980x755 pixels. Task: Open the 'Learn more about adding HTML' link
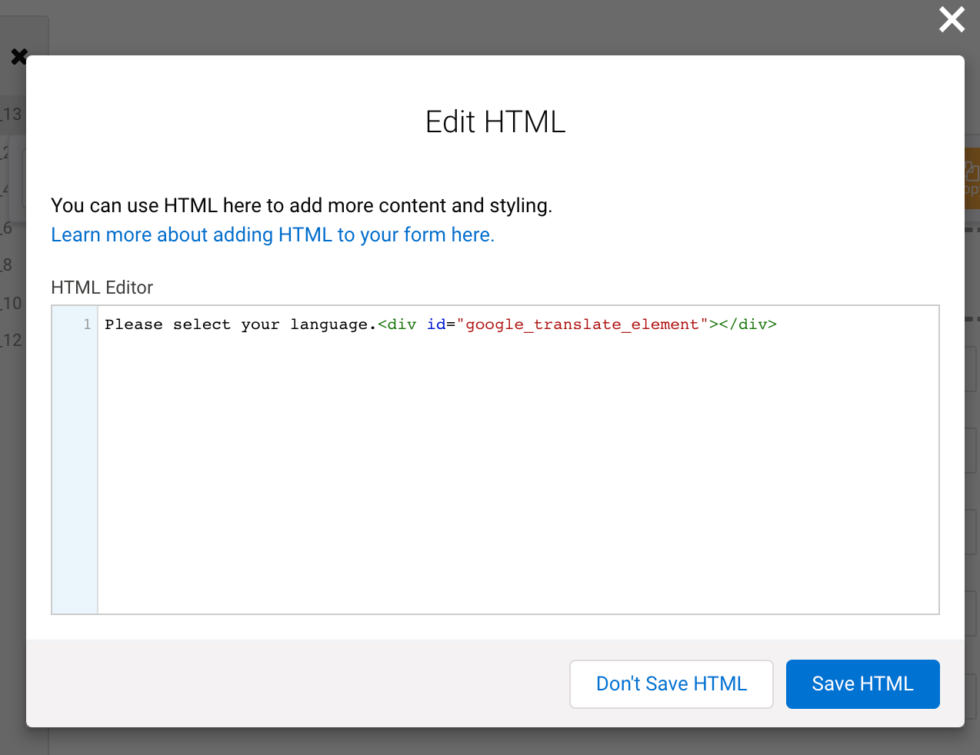point(272,234)
